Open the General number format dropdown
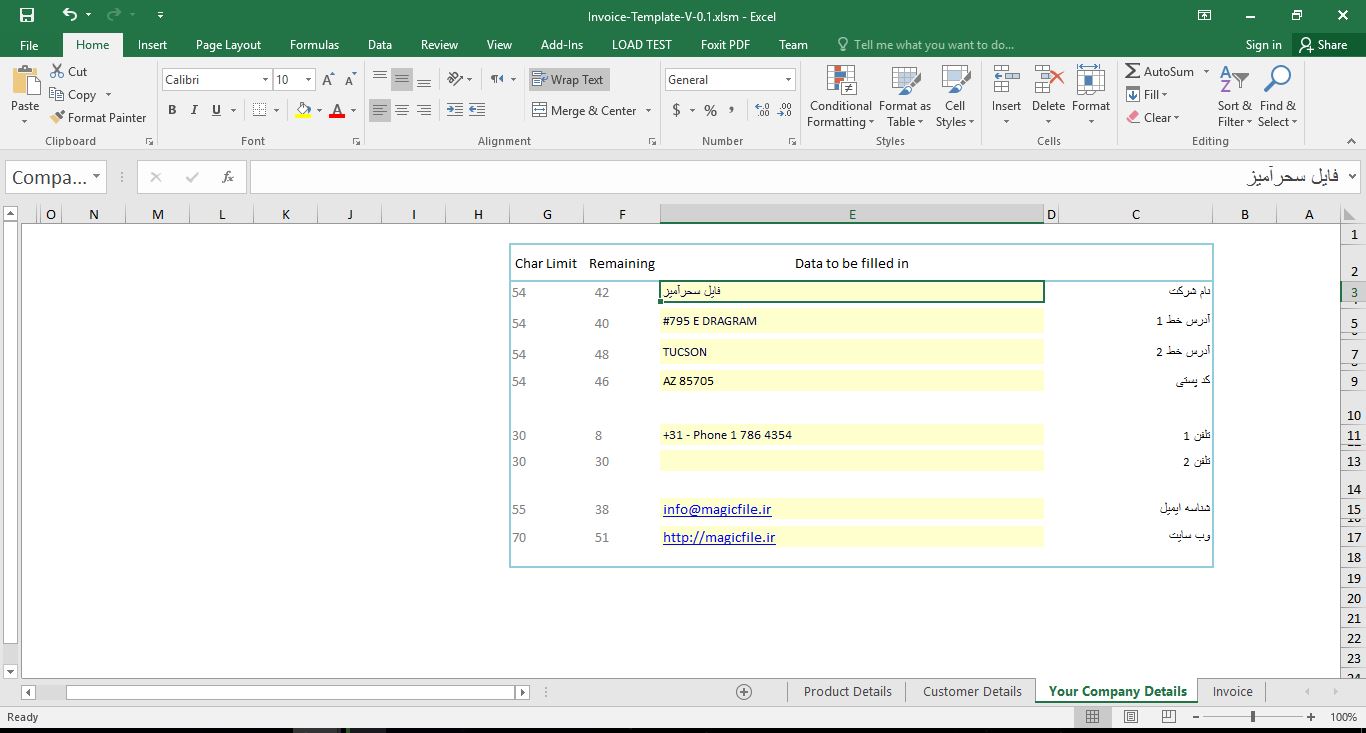The image size is (1366, 733). click(x=788, y=80)
